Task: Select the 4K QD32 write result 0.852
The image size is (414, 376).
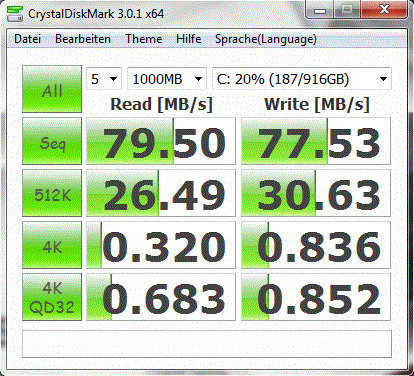Action: (316, 297)
